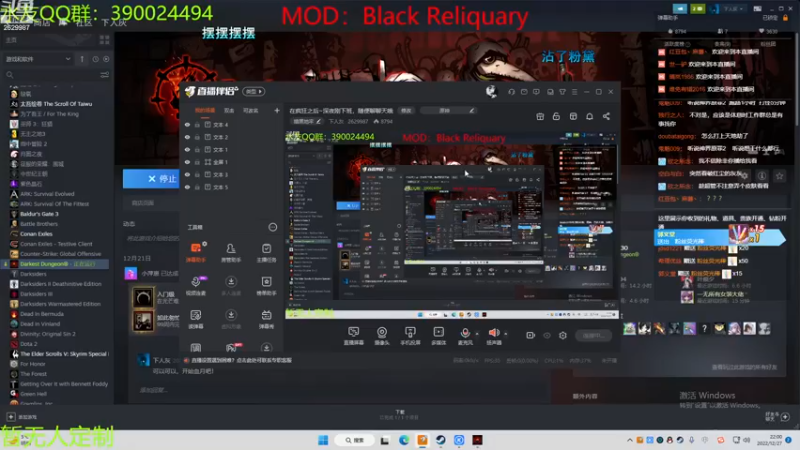Screen dimensions: 800x450
Task: Hide the 全屏 1 layer
Action: [x=187, y=162]
